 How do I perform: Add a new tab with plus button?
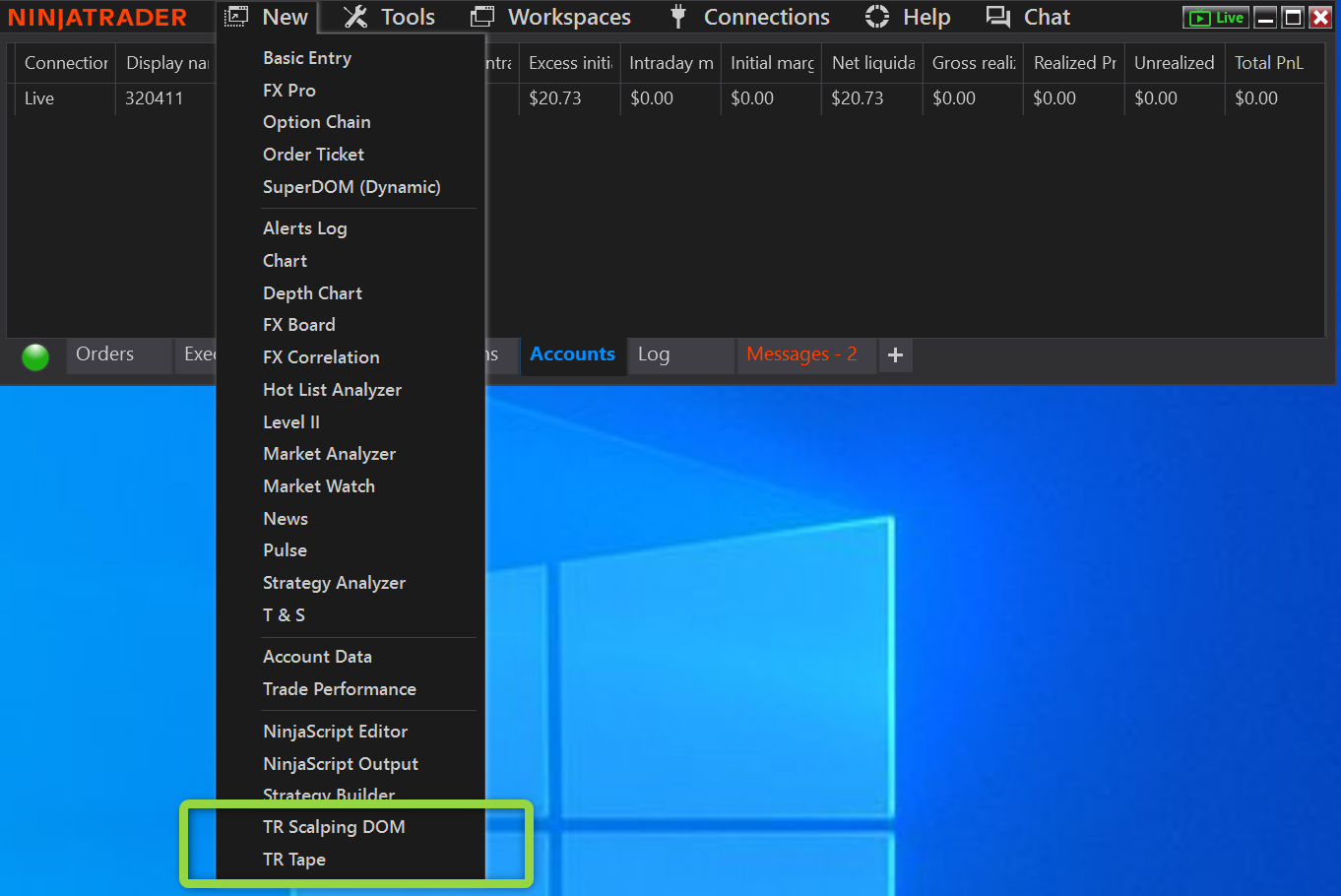(x=895, y=355)
